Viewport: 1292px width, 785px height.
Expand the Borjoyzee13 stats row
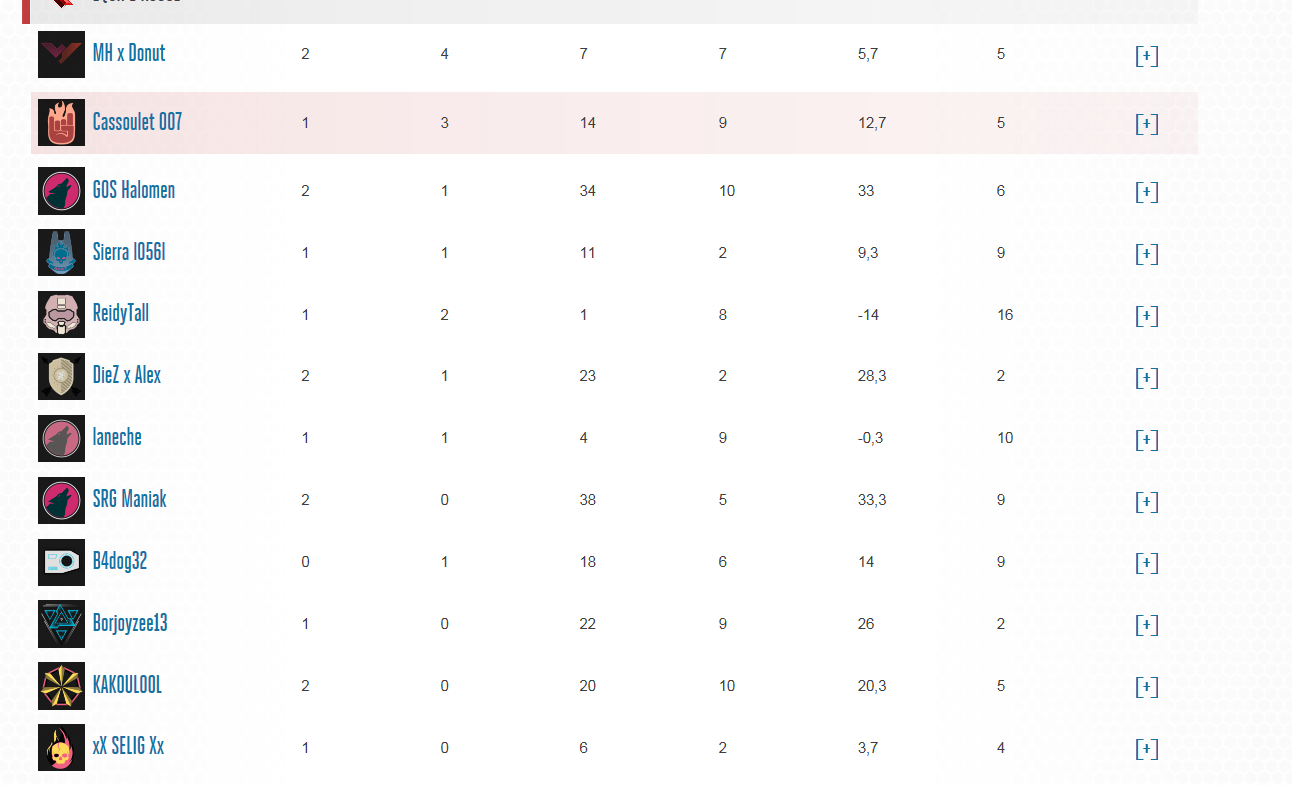[x=1147, y=625]
